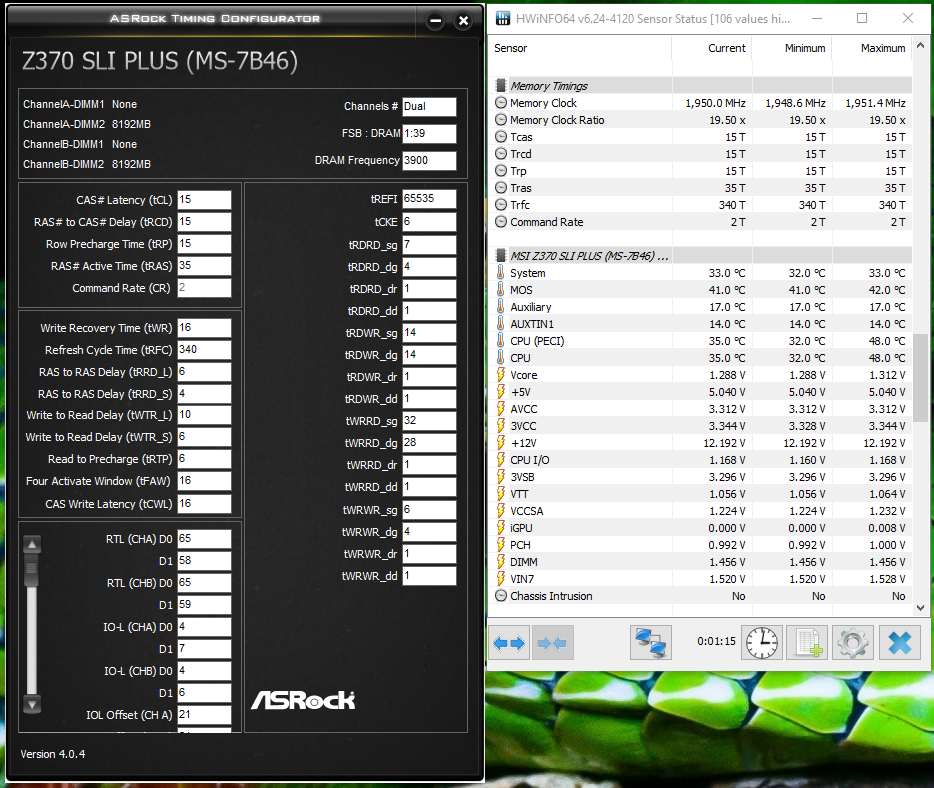
Task: Click the RAS# to CAS# Delay (tRCD) field
Action: (x=204, y=222)
